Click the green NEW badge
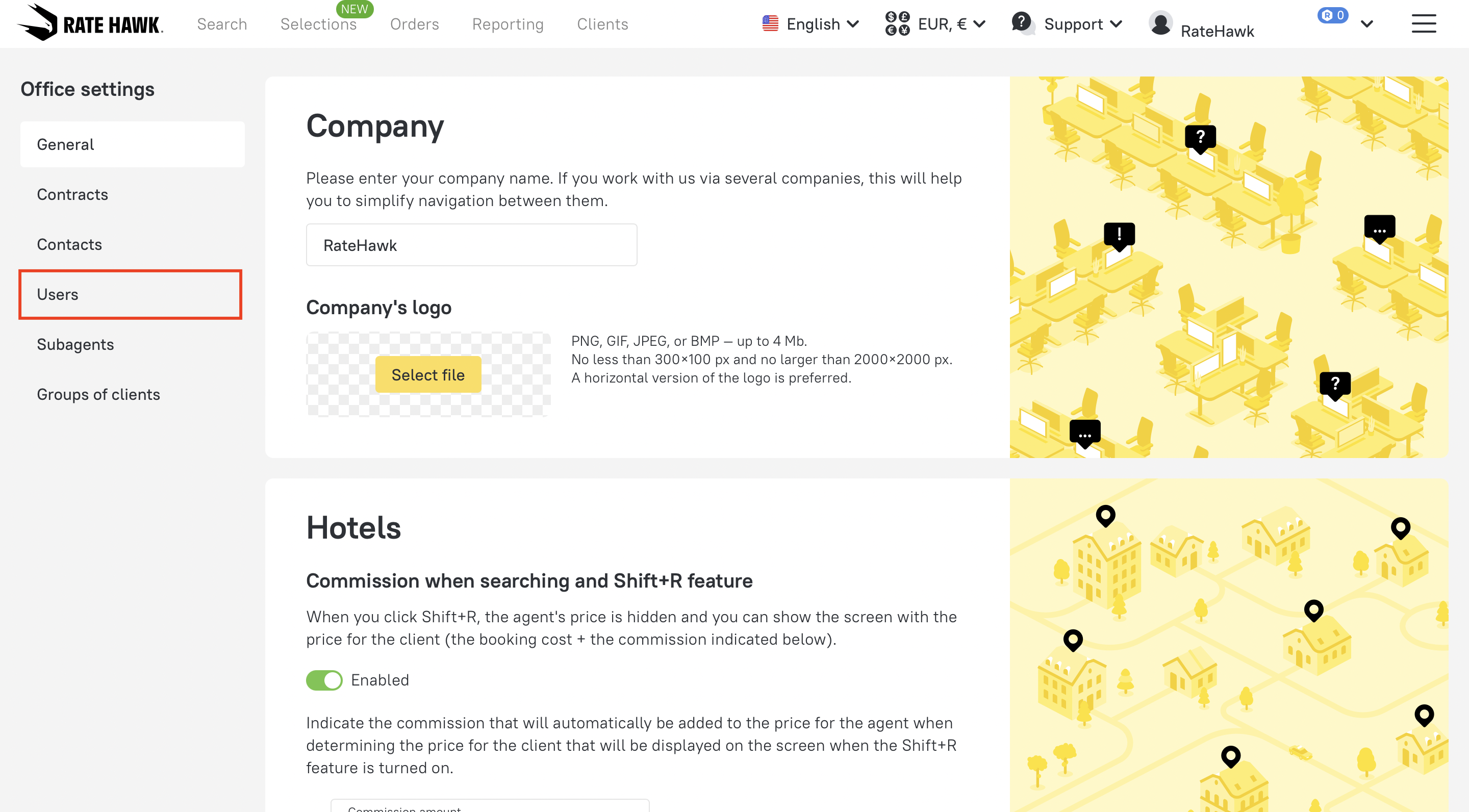 click(x=354, y=9)
